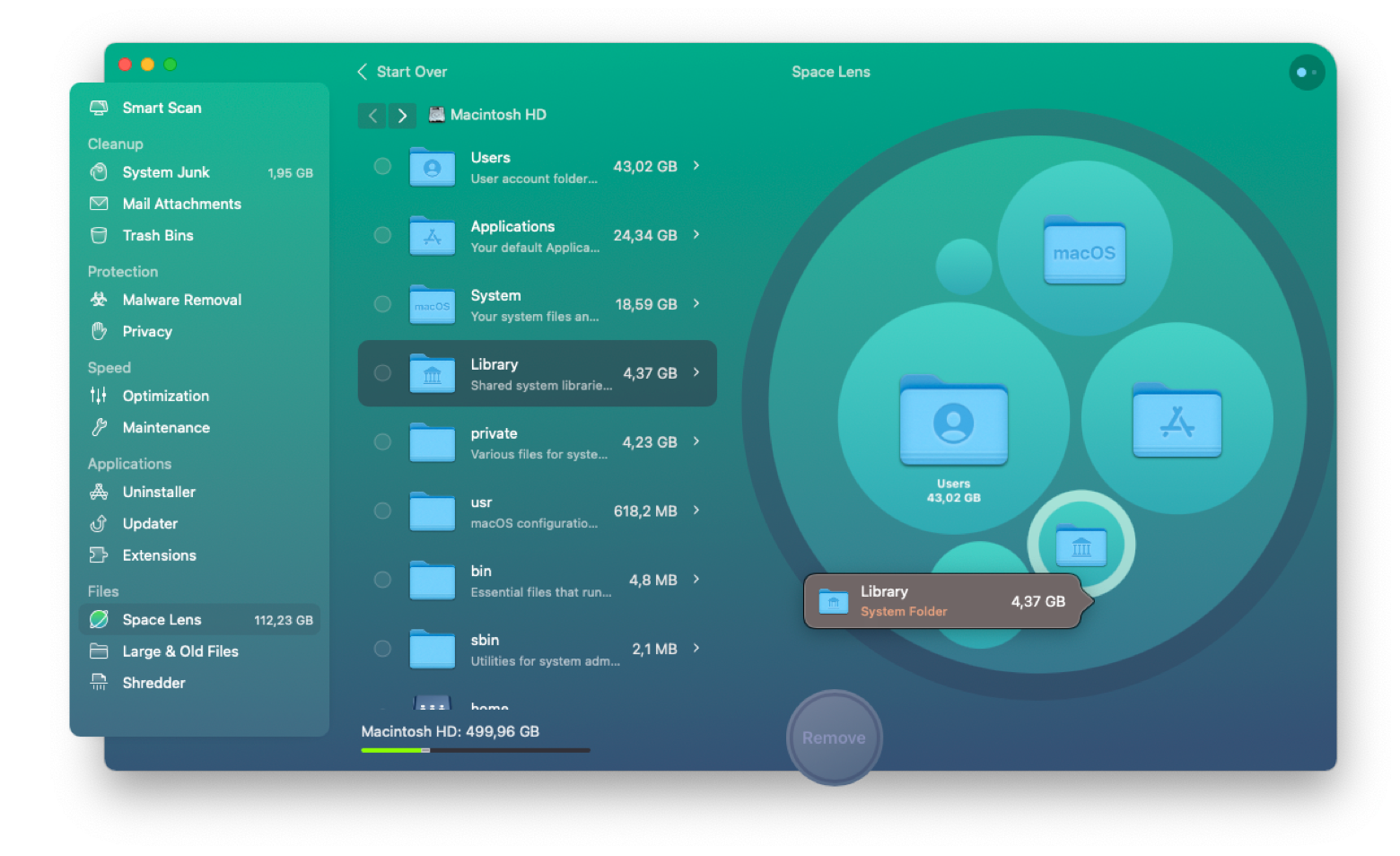Click the '1,95 GB' System Junk size
The width and height of the screenshot is (1400, 856).
(291, 173)
